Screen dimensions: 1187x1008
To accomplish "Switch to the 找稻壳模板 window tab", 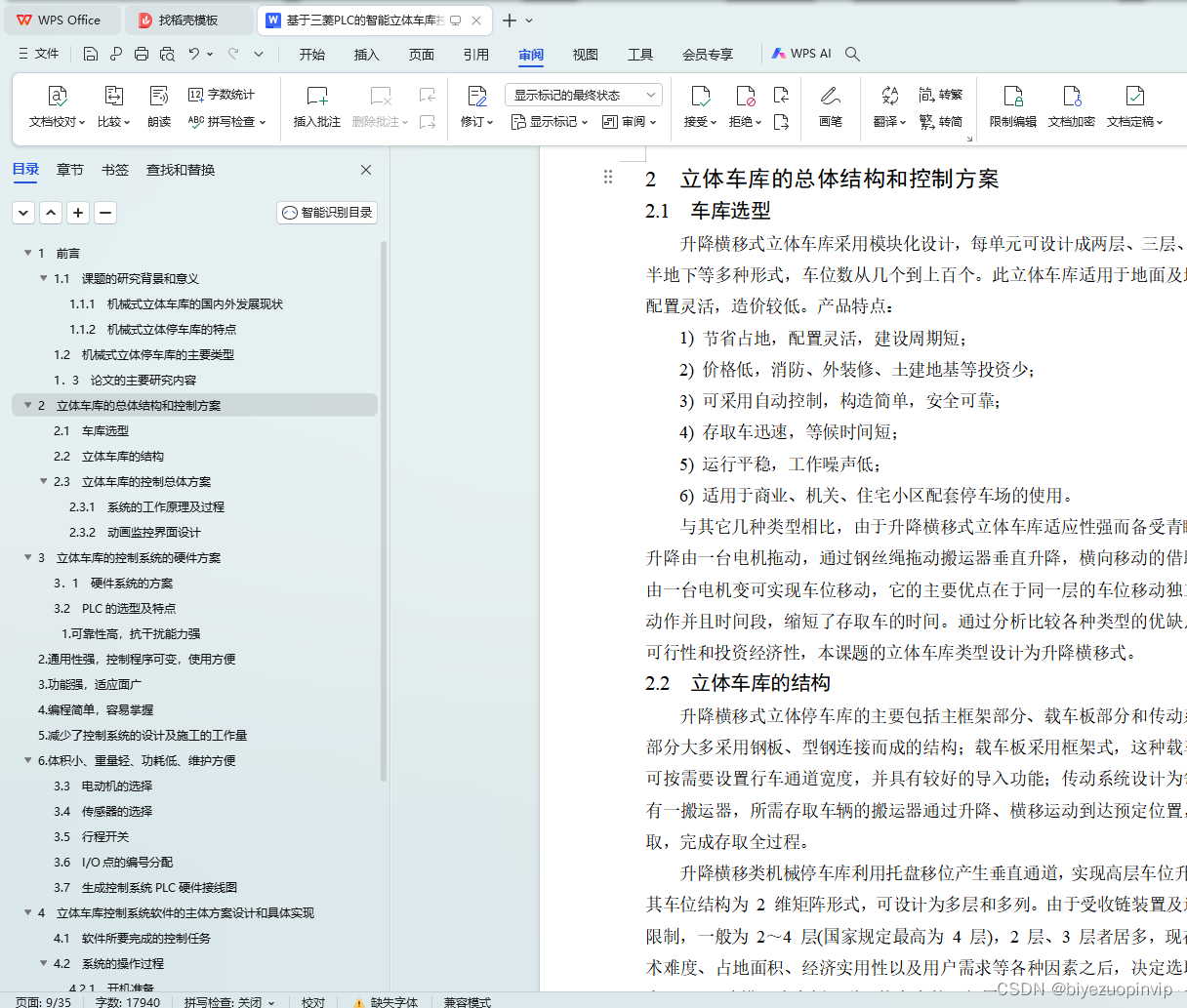I will (189, 20).
